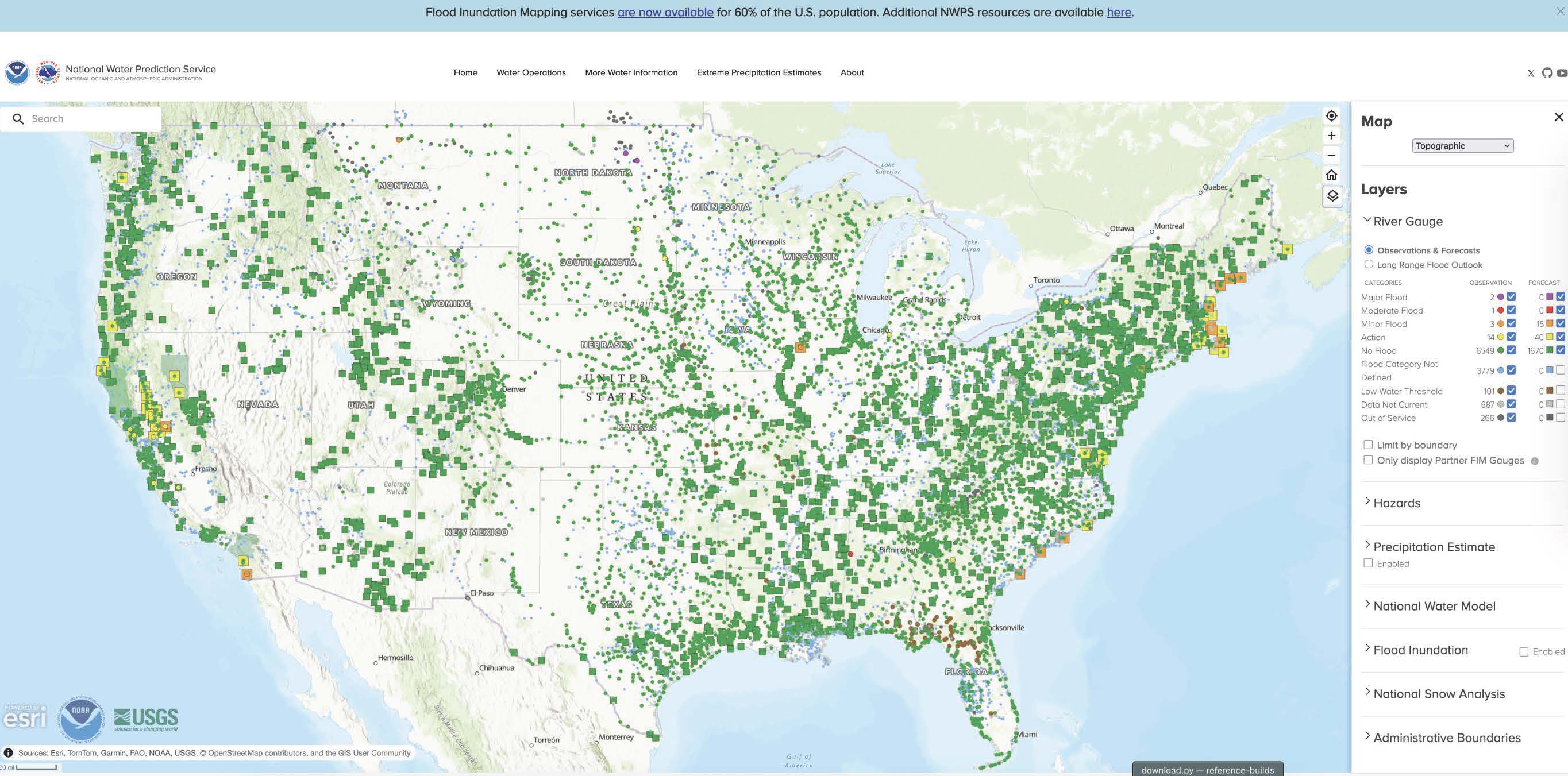The width and height of the screenshot is (1568, 776).
Task: Select the Long Range Flood Outlook radio button
Action: coord(1369,264)
